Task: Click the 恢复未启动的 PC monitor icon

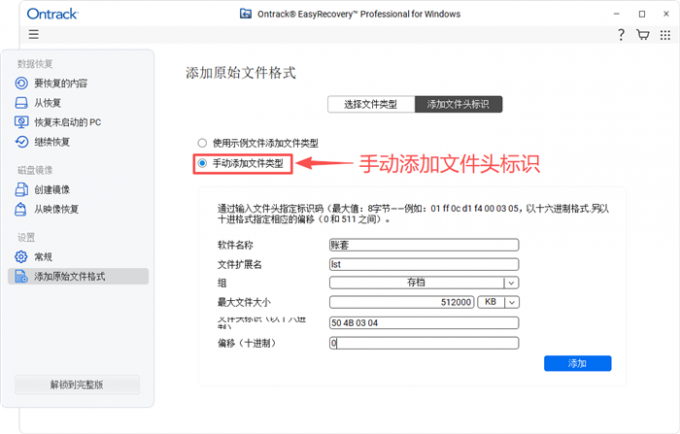Action: tap(21, 122)
